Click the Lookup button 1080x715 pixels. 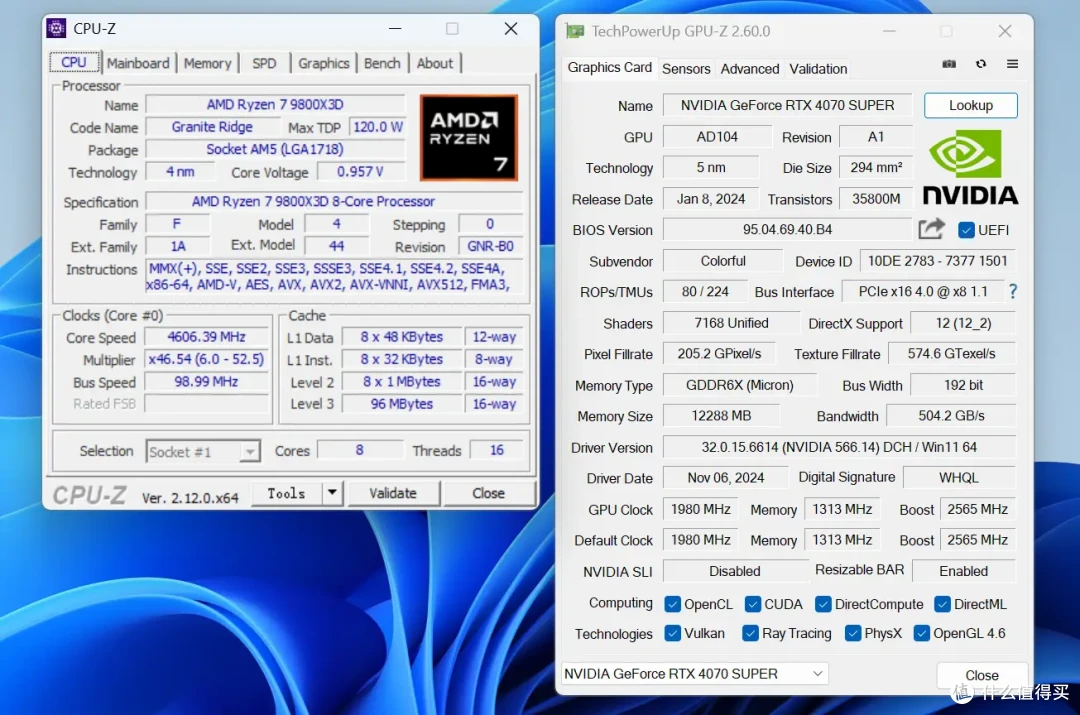tap(970, 105)
